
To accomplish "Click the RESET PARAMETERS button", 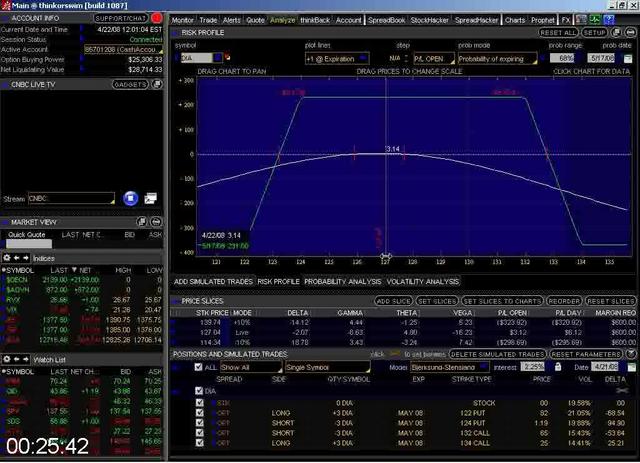I will coord(586,354).
